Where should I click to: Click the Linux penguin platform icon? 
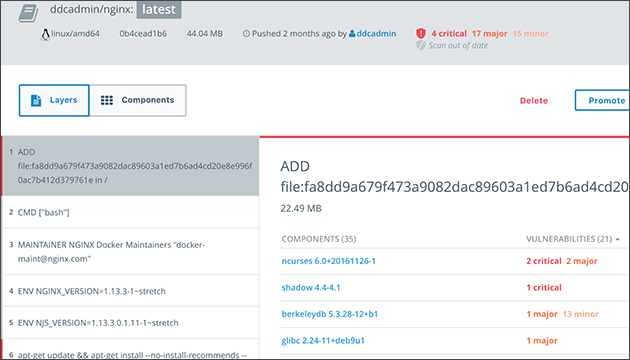[x=45, y=35]
